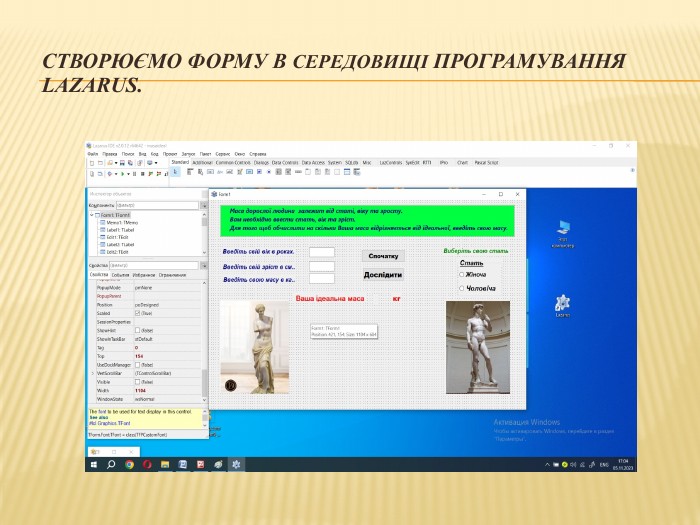Select the Чоловіча radio button
700x525 pixels.
pos(462,288)
